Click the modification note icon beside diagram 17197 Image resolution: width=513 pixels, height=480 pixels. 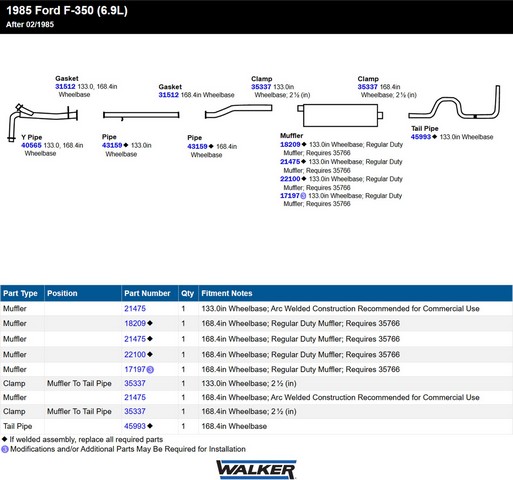[303, 196]
